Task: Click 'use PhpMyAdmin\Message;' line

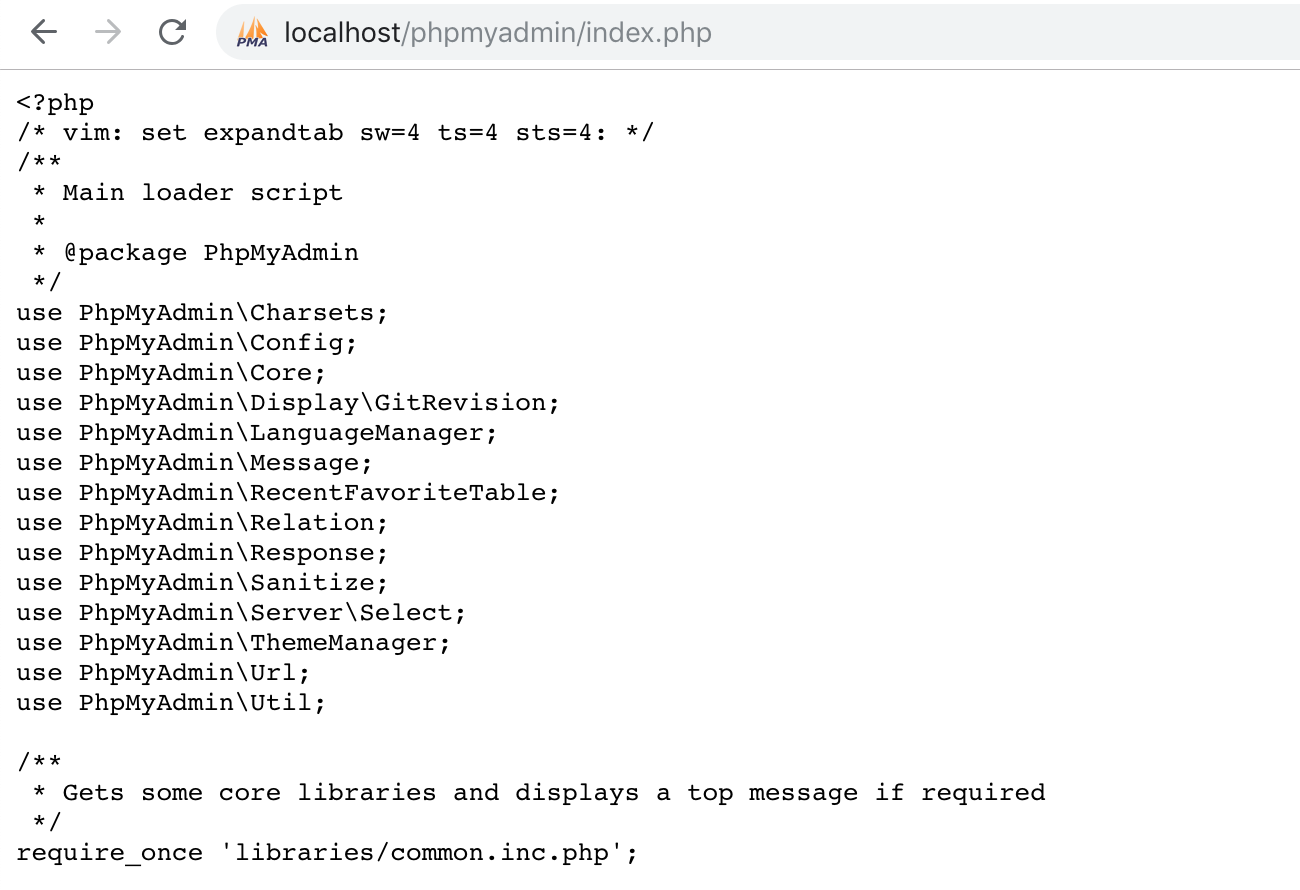Action: pos(194,463)
